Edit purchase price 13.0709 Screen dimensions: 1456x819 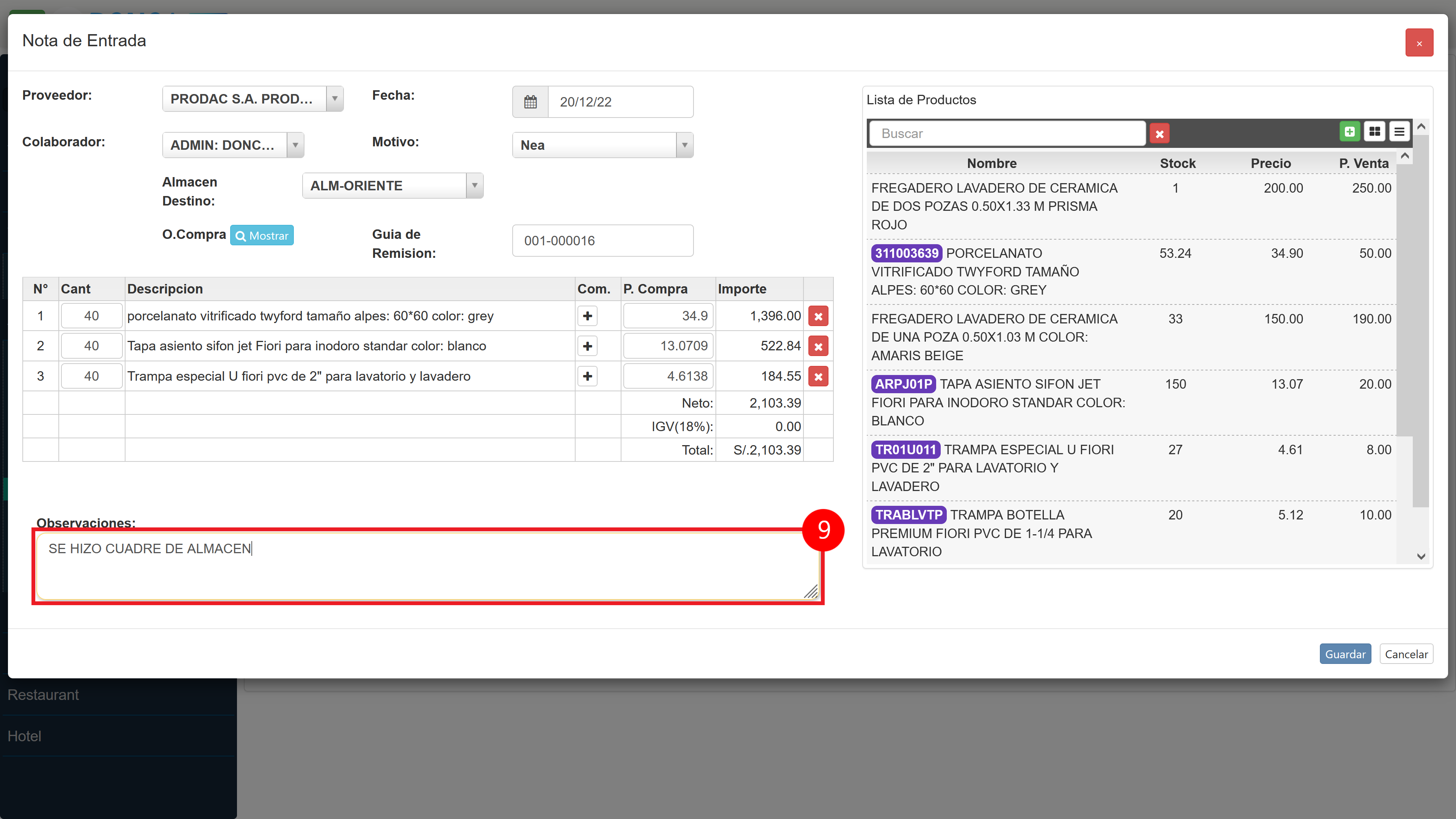point(668,346)
